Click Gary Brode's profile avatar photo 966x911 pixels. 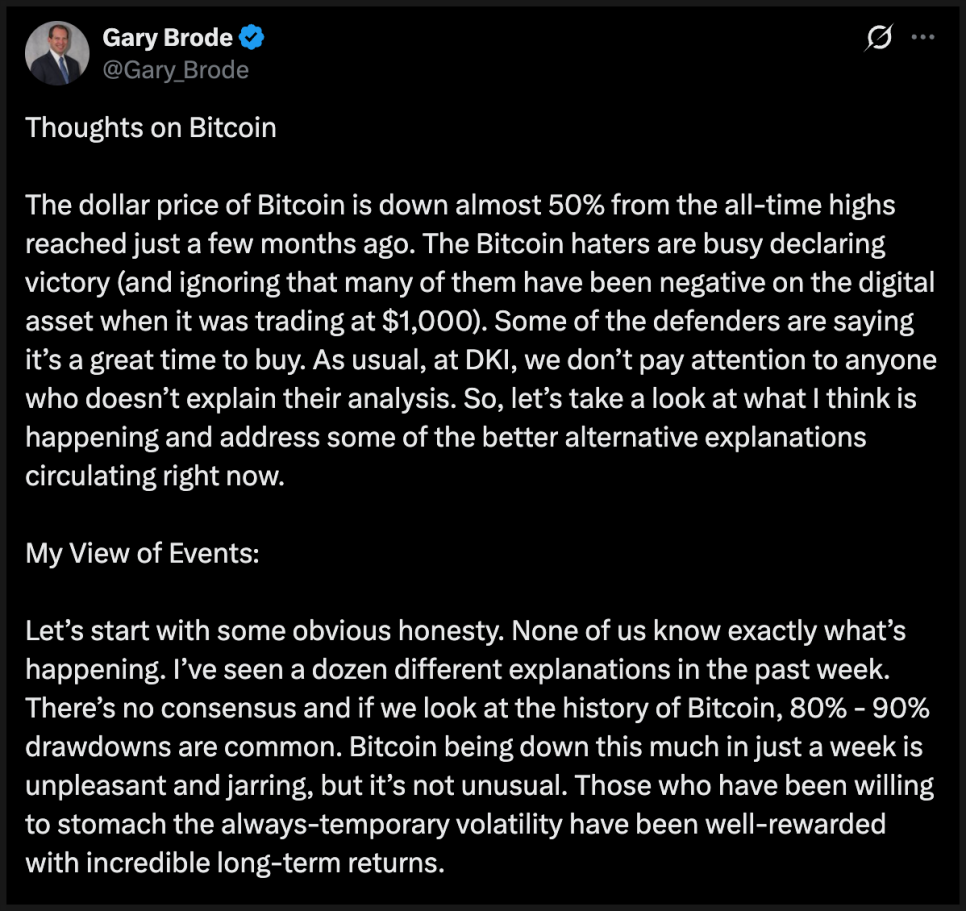[x=56, y=54]
